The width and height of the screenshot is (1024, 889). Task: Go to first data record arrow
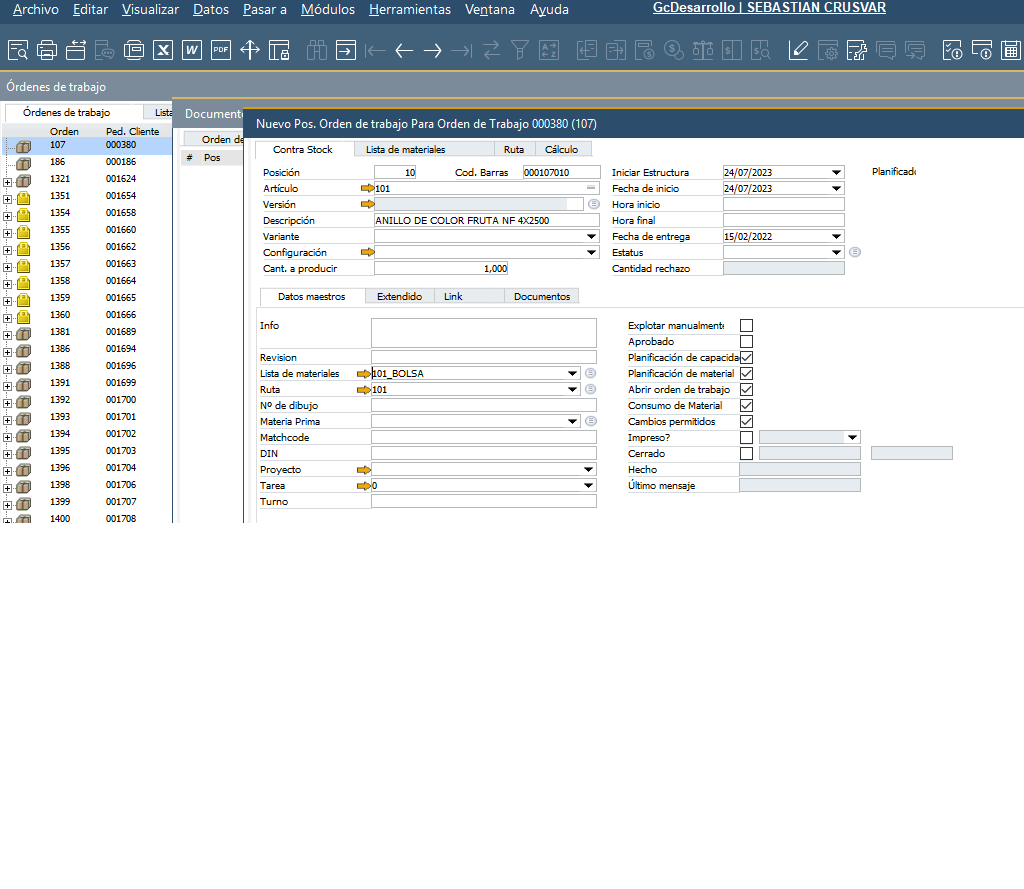click(x=375, y=50)
